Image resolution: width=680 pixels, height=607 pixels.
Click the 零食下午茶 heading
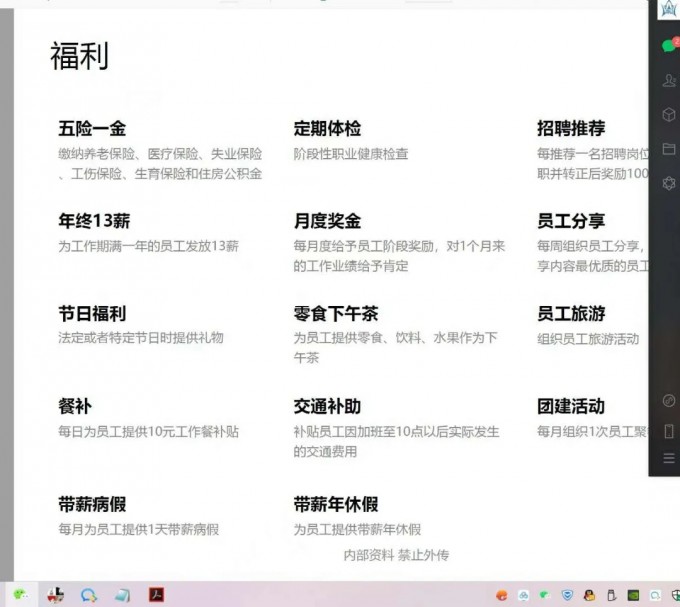pyautogui.click(x=336, y=313)
